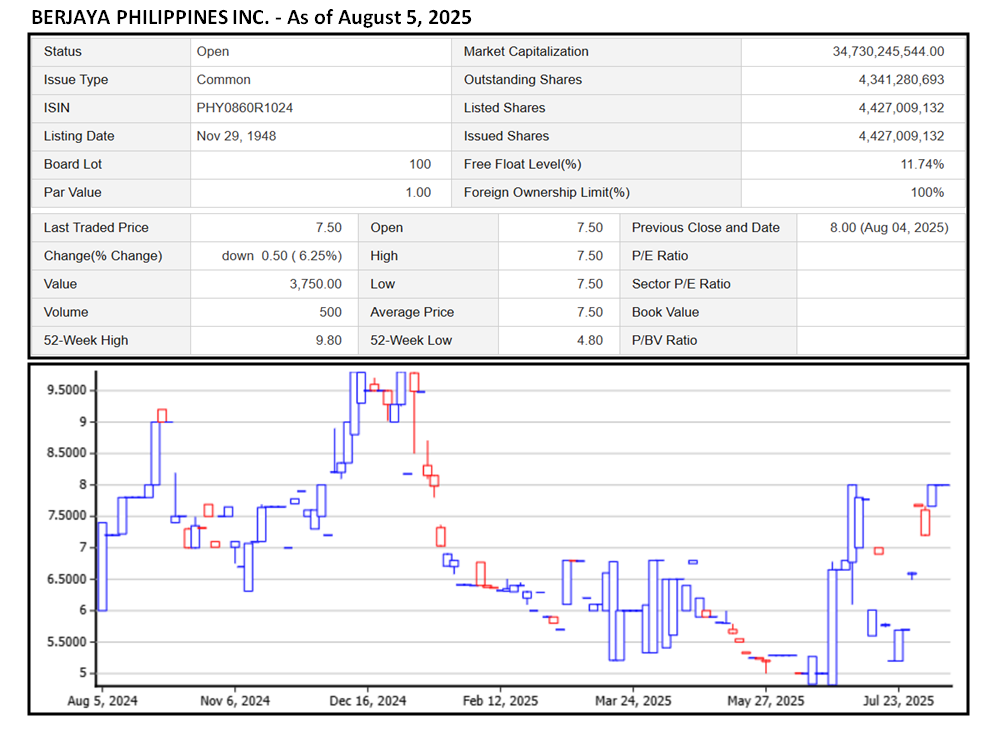
Task: Select the Value cell 3,750.00
Action: coord(316,284)
